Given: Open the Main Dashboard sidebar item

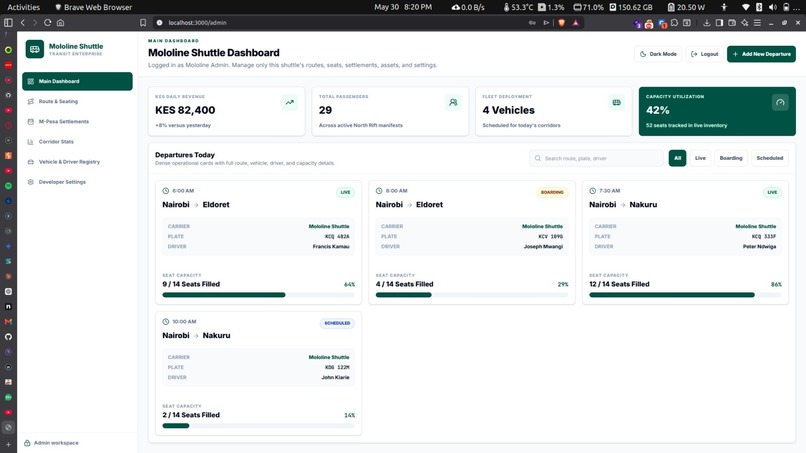Looking at the screenshot, I should pyautogui.click(x=77, y=81).
